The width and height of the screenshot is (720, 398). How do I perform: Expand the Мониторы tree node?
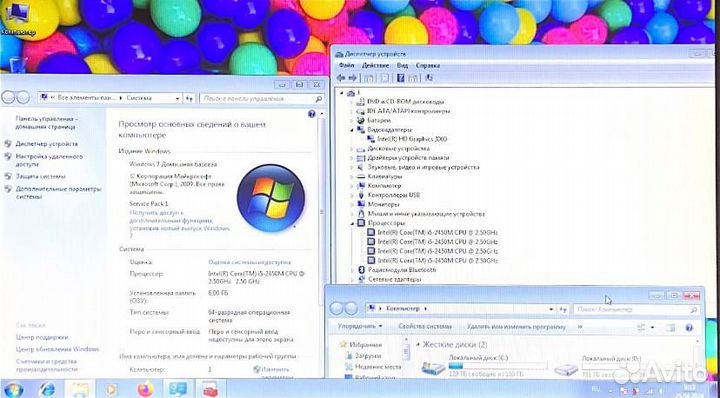pos(352,204)
